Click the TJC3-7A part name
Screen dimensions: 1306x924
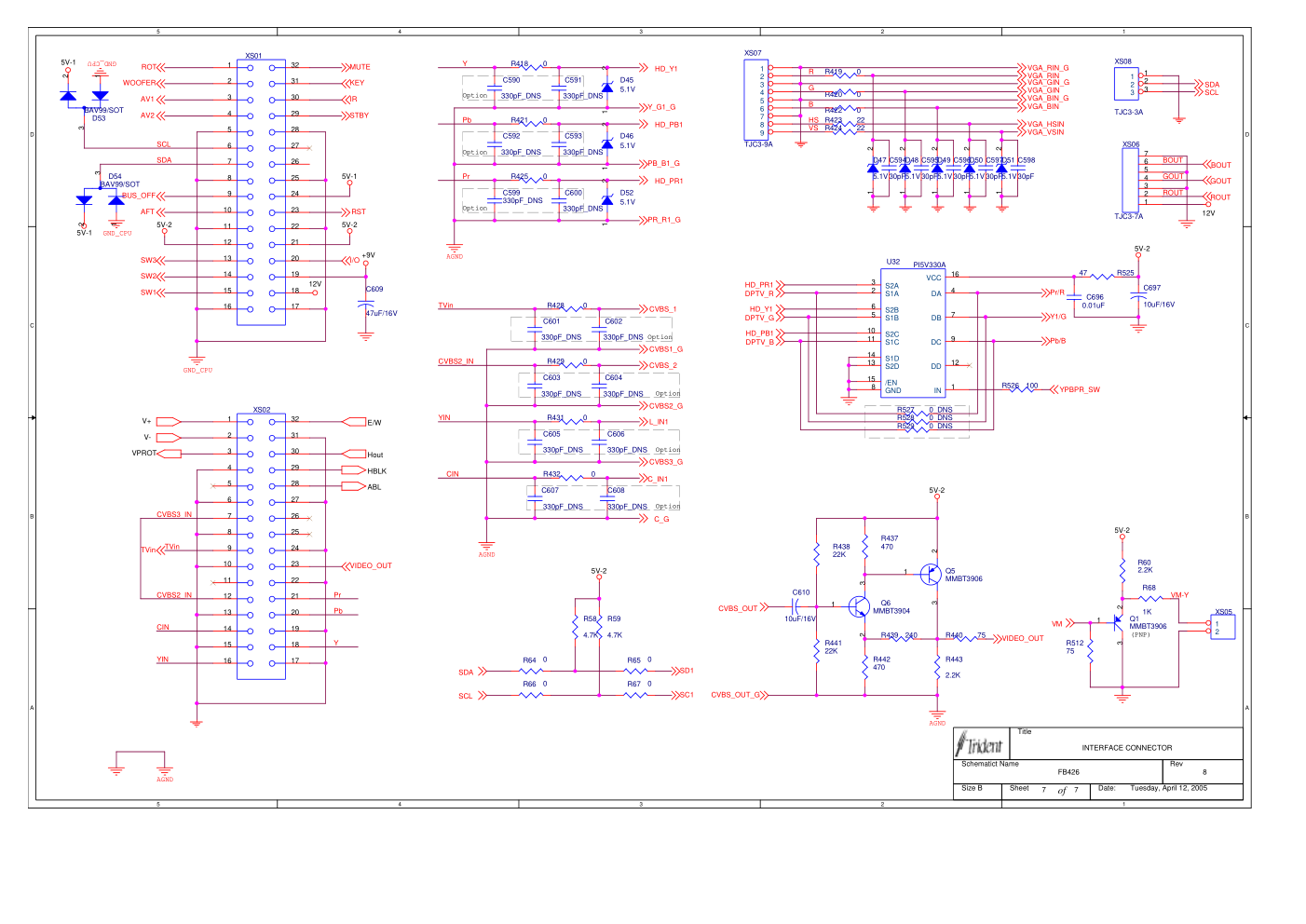tap(1128, 216)
